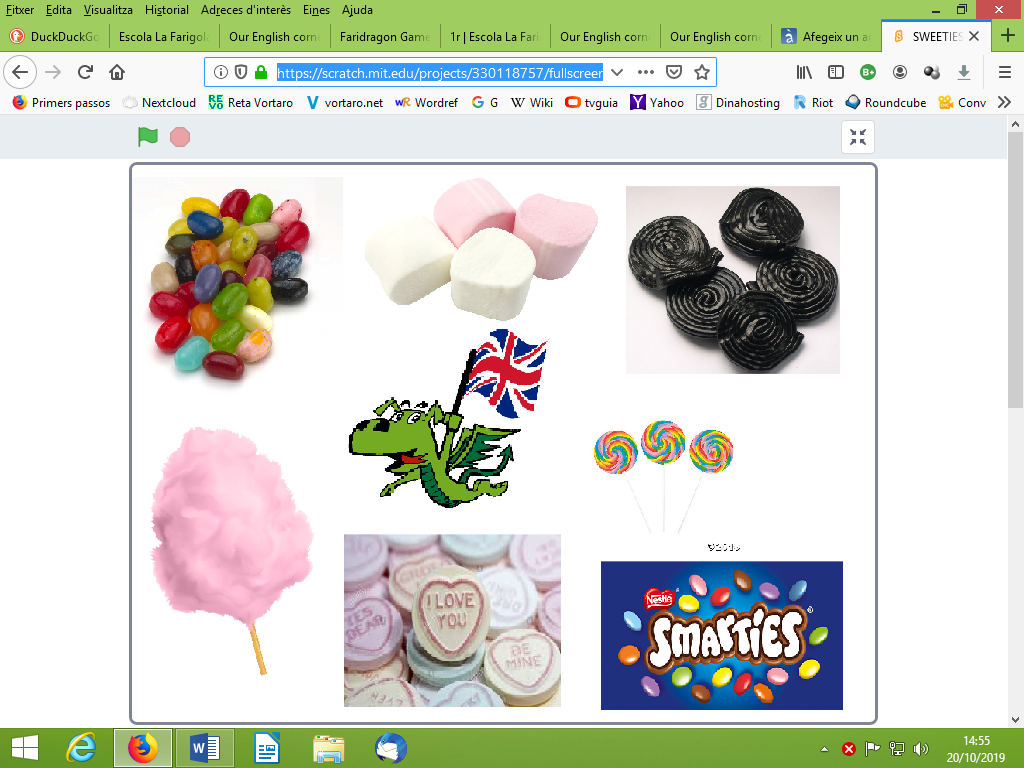
Task: Switch to the DuckDuckGo tab
Action: pos(55,37)
